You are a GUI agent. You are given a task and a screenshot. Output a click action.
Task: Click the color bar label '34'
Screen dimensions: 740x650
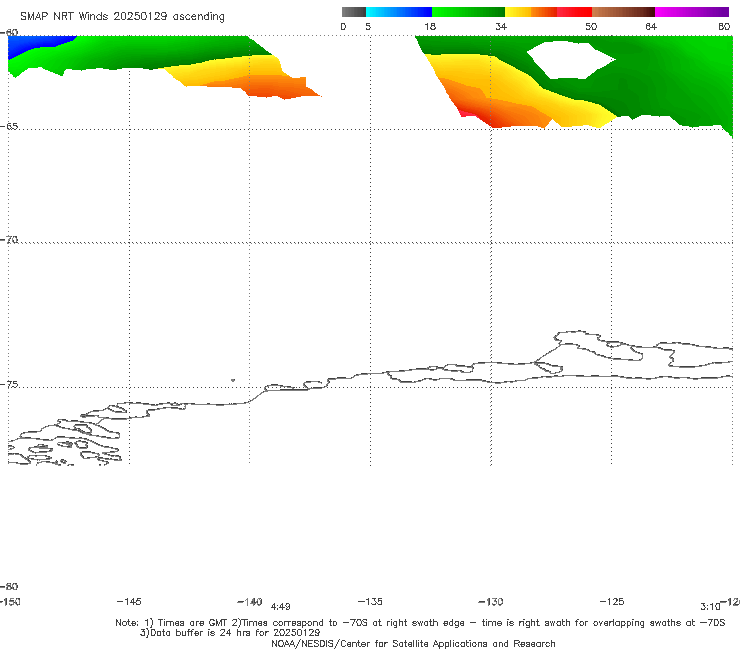click(501, 26)
